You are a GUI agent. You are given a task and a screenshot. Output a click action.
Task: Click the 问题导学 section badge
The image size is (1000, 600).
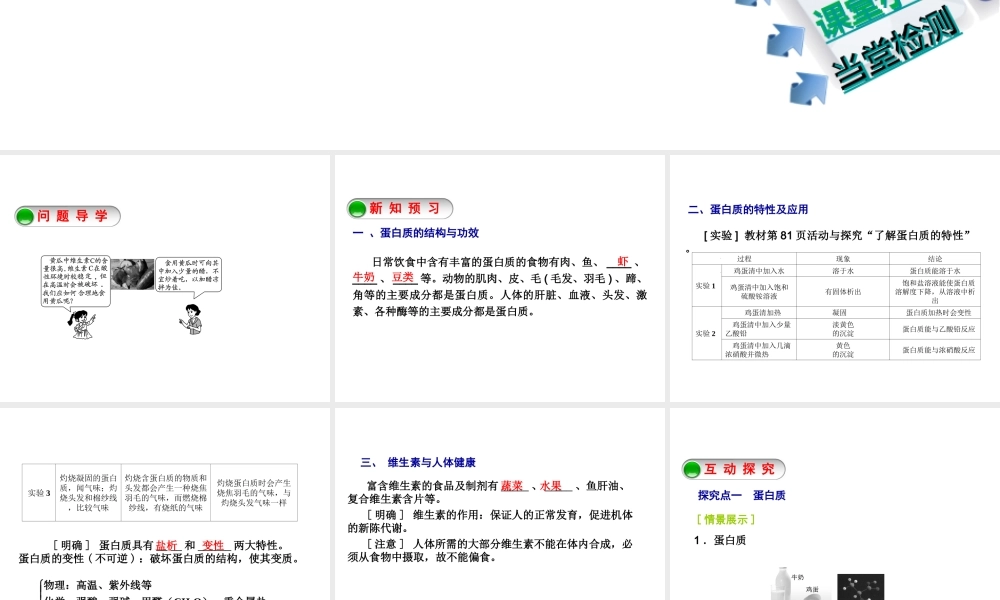click(x=68, y=216)
